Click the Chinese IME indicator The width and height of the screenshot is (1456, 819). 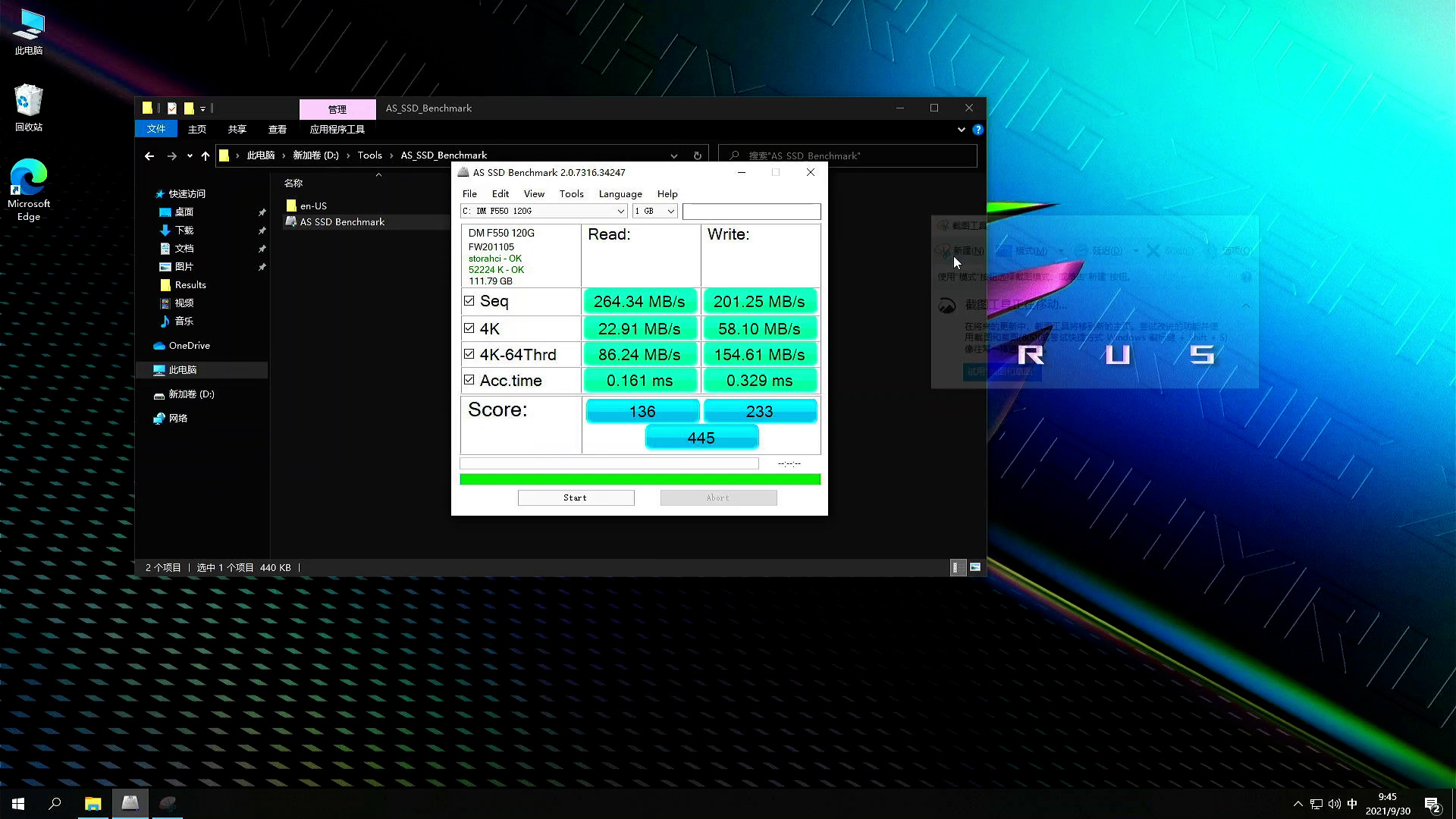[x=1352, y=804]
